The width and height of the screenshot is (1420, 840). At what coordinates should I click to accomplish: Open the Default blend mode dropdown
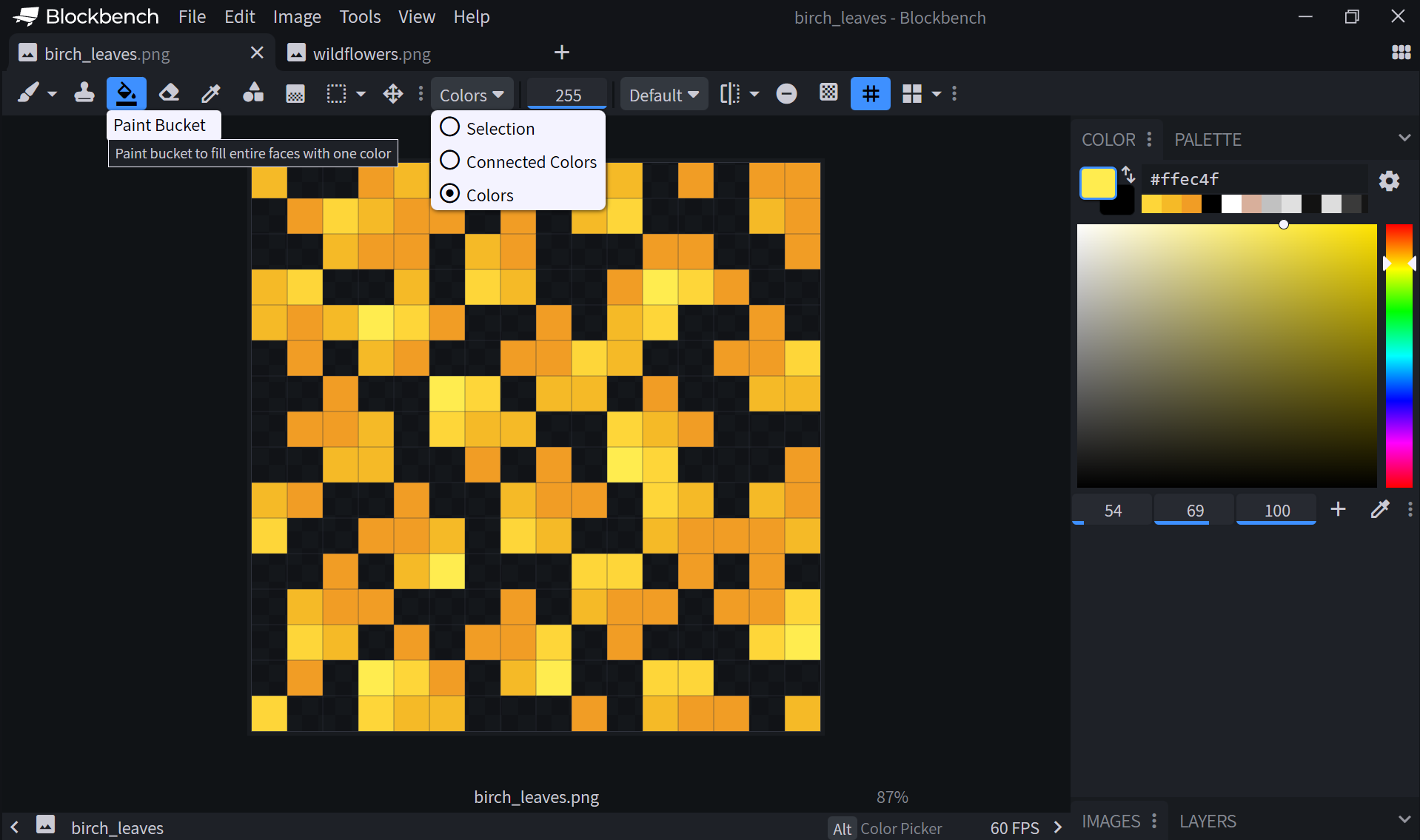coord(664,95)
